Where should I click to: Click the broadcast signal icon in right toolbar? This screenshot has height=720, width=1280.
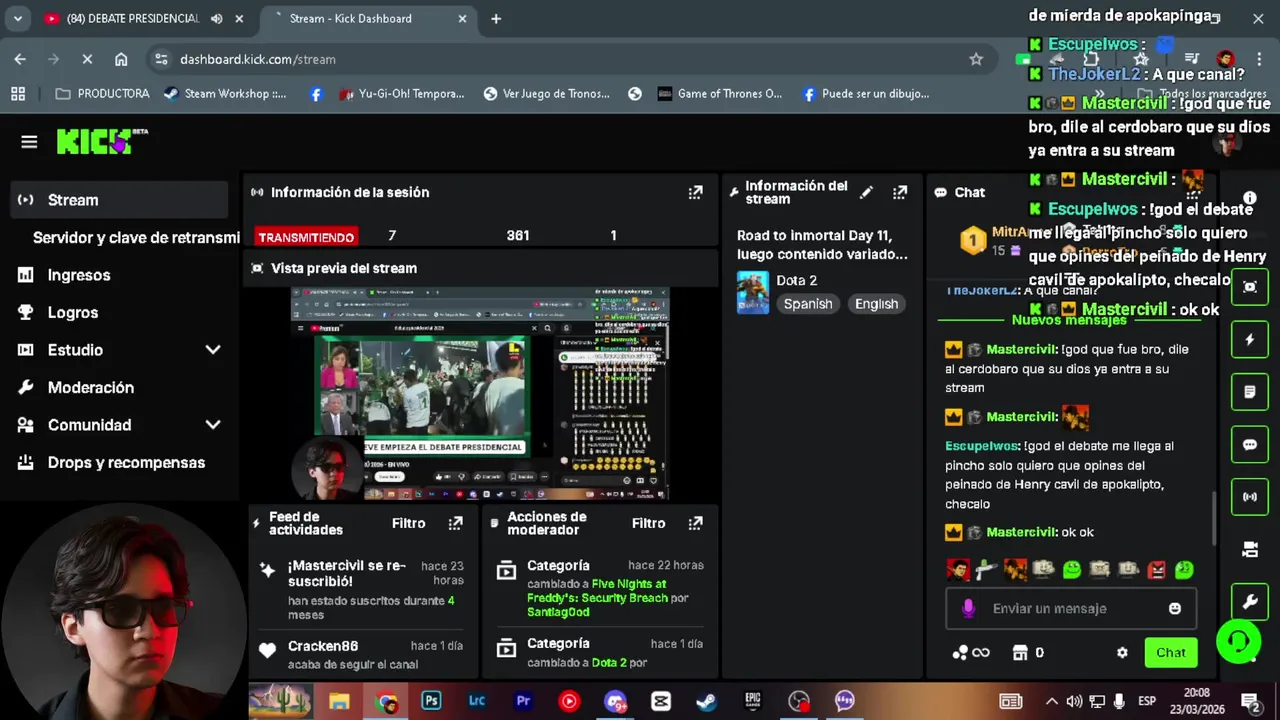pos(1249,497)
